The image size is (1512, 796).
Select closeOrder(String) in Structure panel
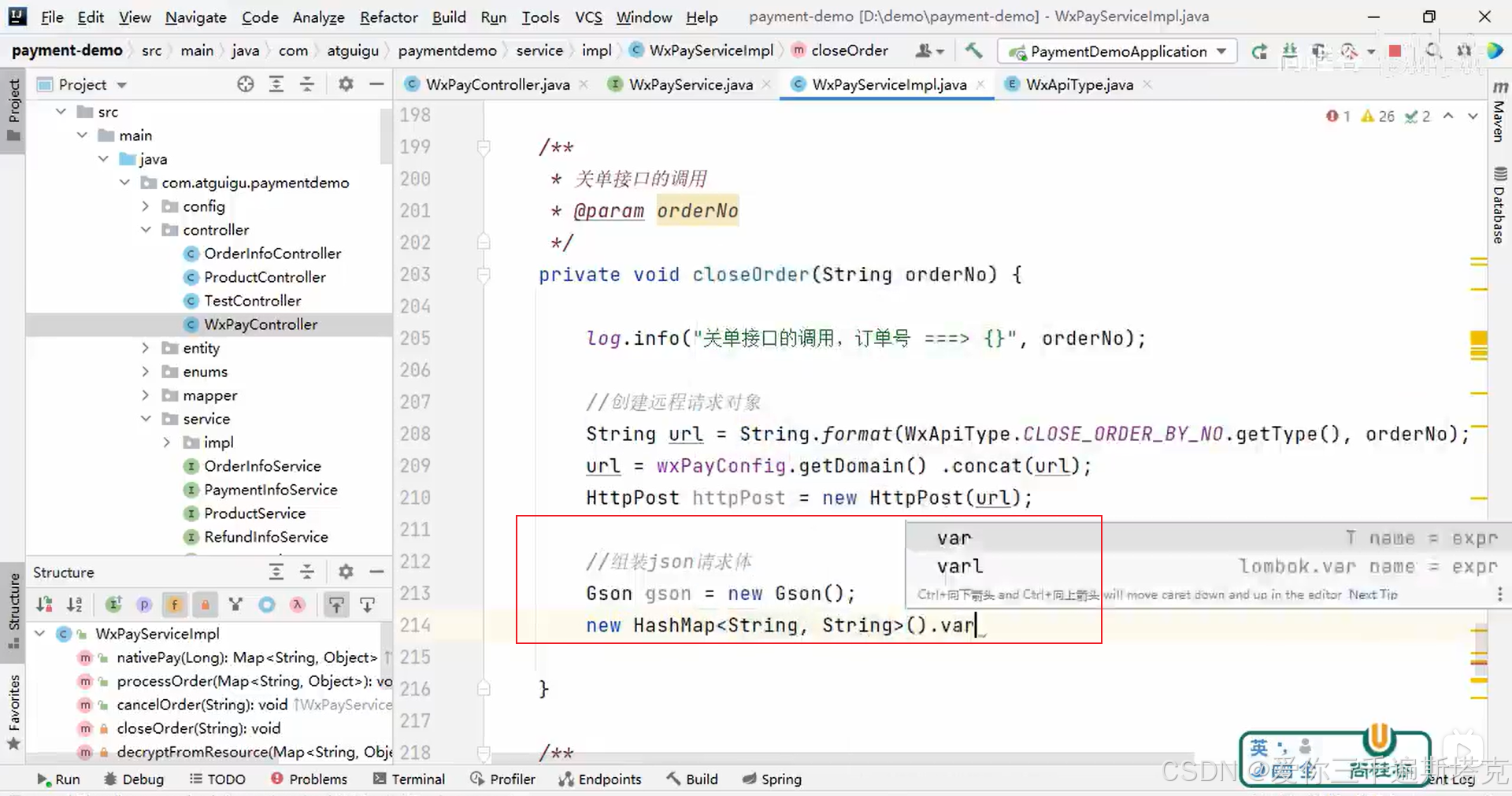[198, 728]
